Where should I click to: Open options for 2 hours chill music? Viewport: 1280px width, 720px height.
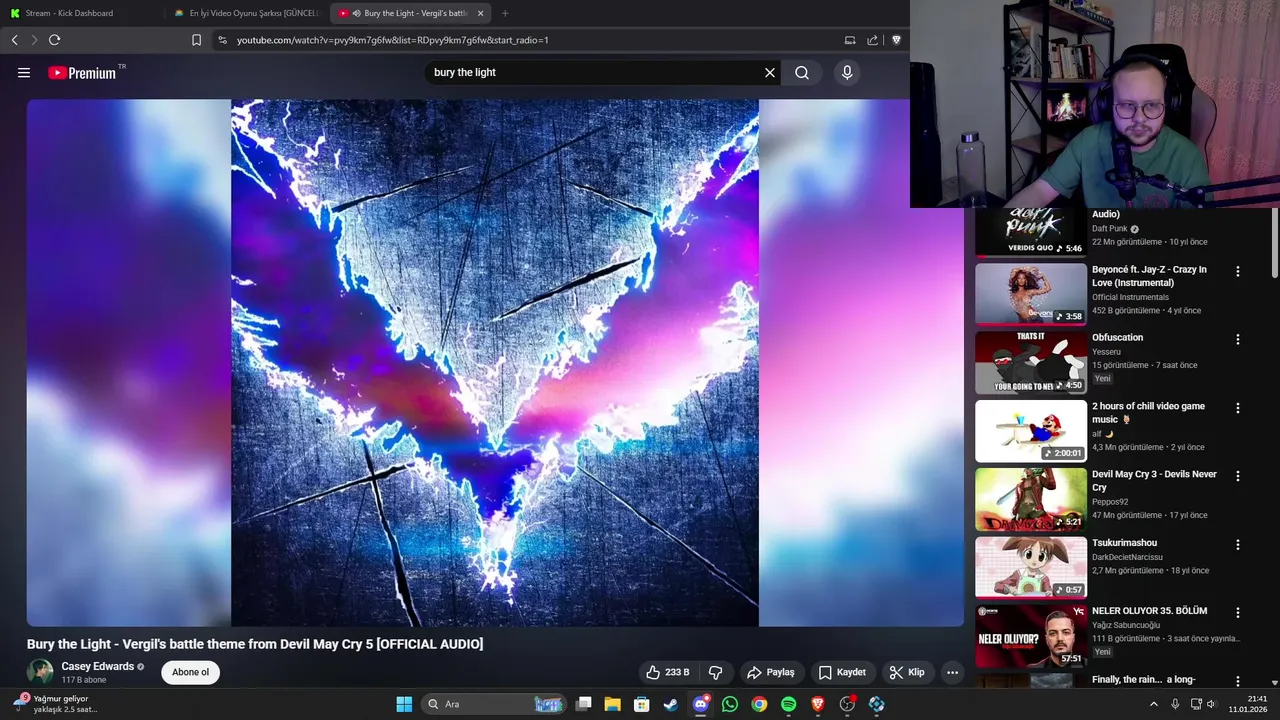pos(1237,408)
